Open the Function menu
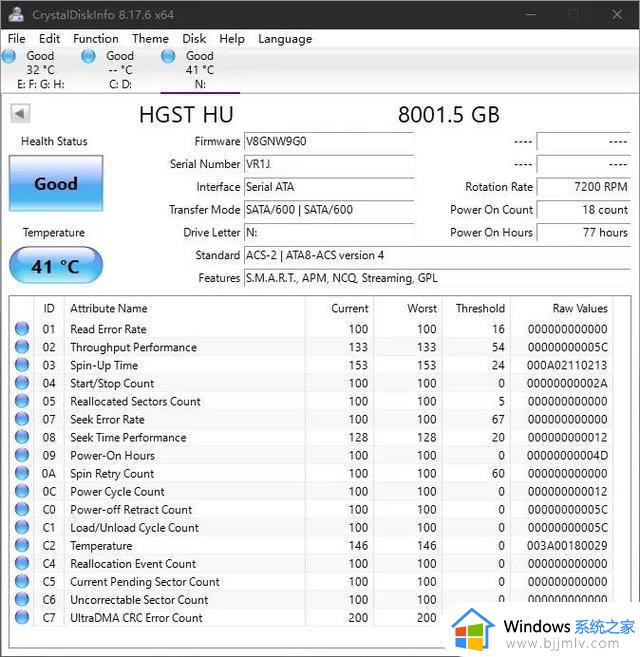Screen dimensions: 640x657 click(96, 39)
